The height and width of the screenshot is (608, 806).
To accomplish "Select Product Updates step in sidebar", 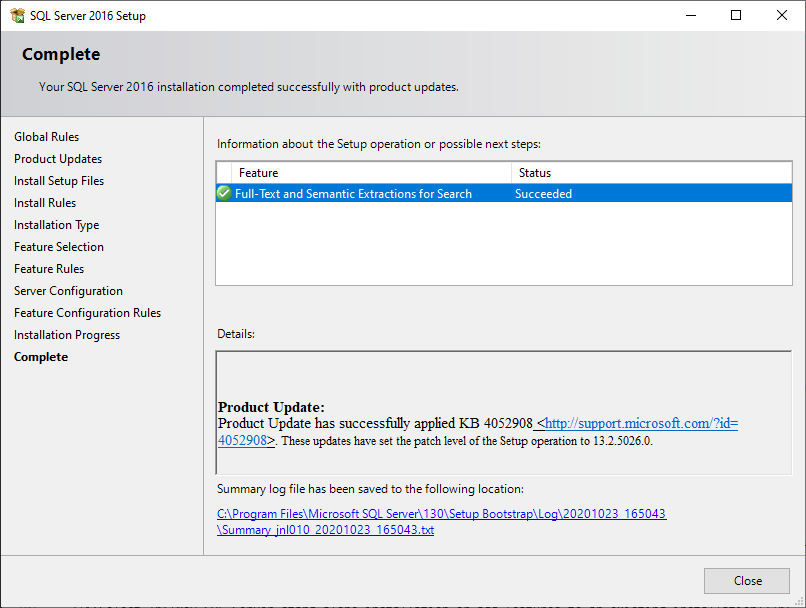I will coord(58,159).
